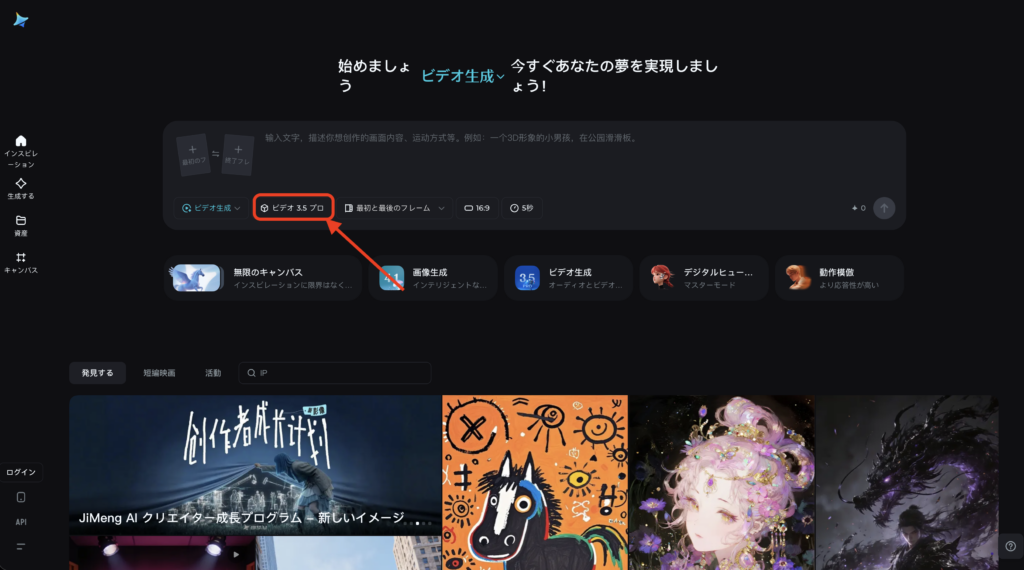Click the ログイン button

coord(21,471)
